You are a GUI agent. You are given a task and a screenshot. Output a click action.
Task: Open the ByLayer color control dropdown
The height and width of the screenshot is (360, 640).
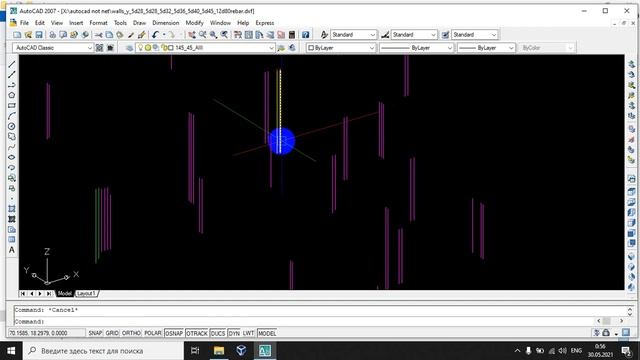click(x=341, y=48)
